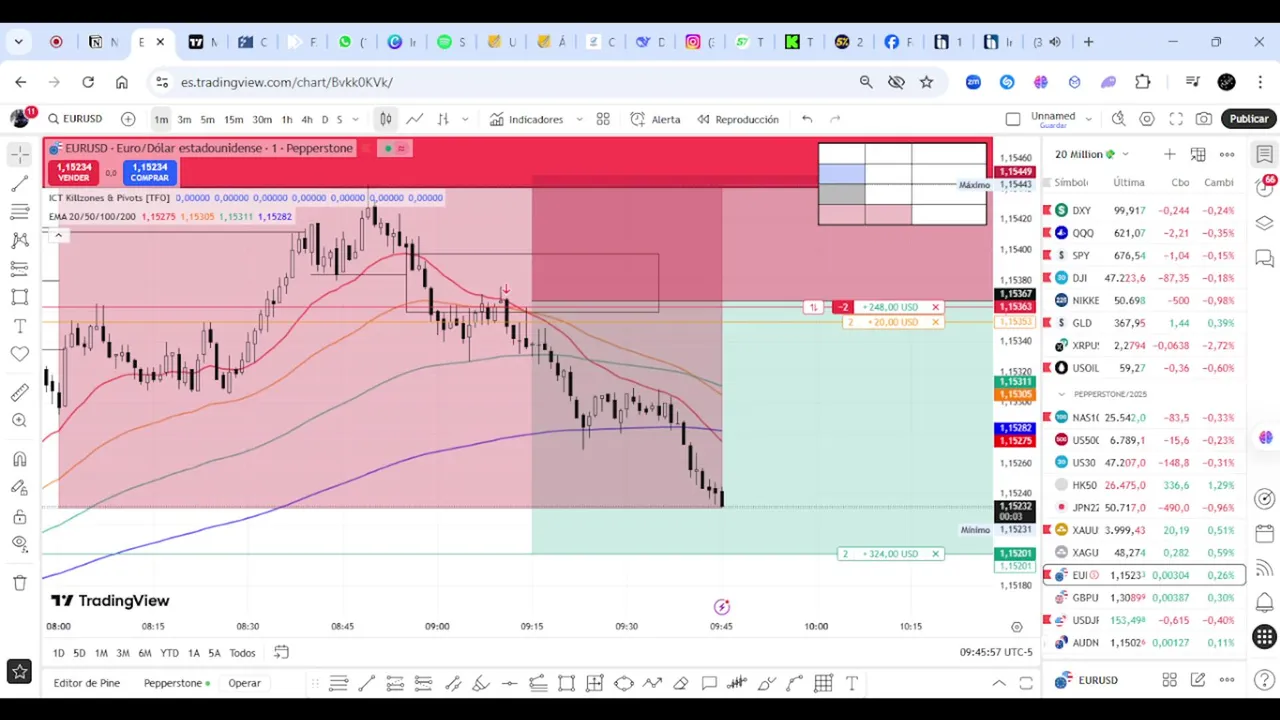Viewport: 1280px width, 720px height.
Task: Open the indicator templates grid icon
Action: [603, 119]
